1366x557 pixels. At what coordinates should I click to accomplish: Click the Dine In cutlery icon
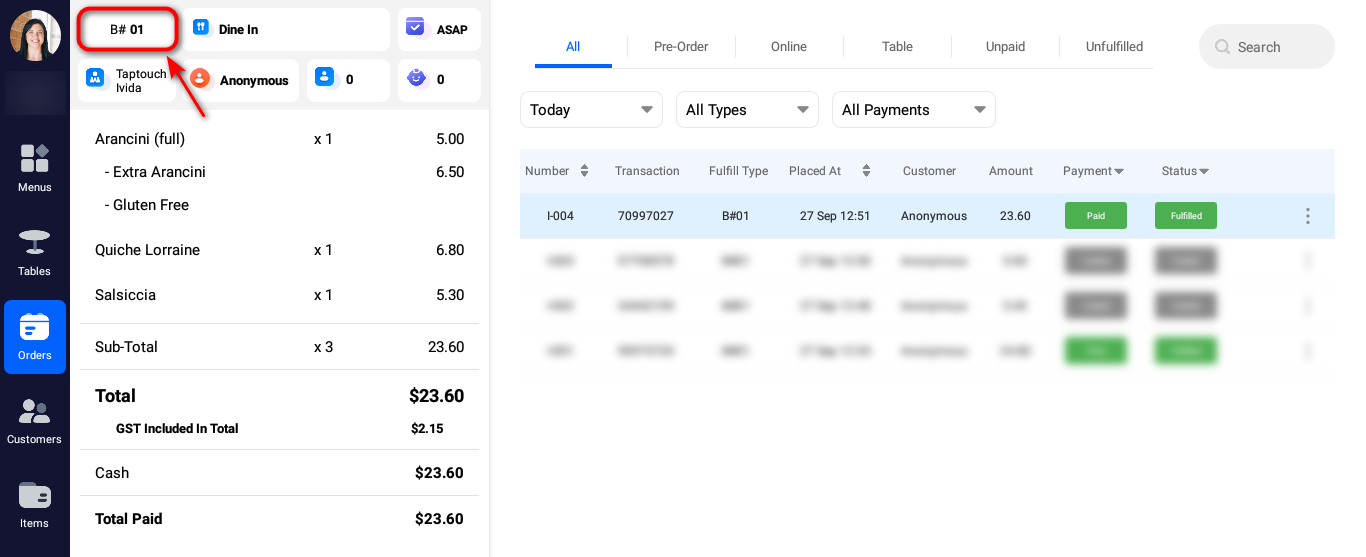tap(201, 28)
